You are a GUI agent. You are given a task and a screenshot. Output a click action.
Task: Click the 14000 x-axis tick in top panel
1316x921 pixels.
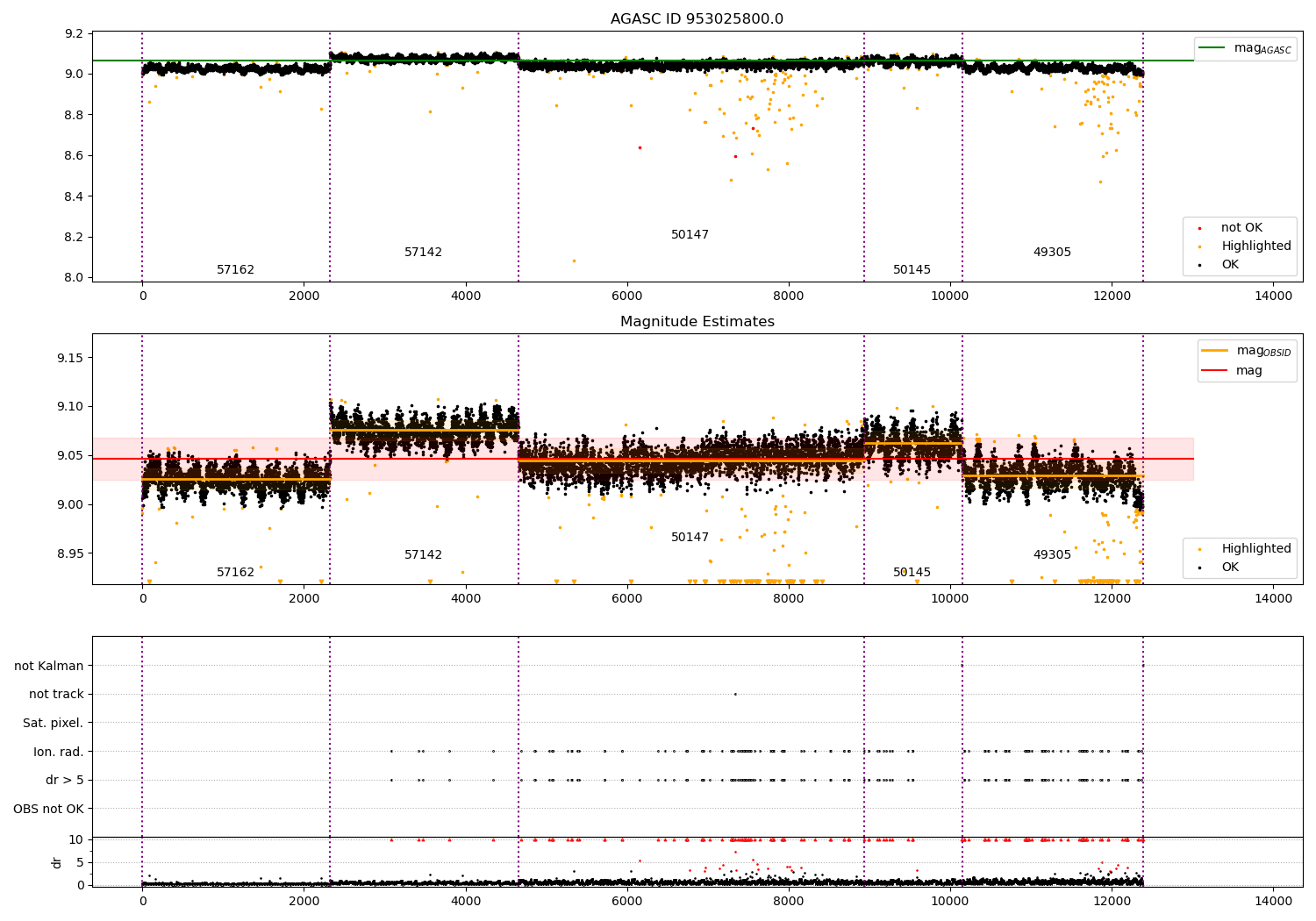(x=1273, y=296)
